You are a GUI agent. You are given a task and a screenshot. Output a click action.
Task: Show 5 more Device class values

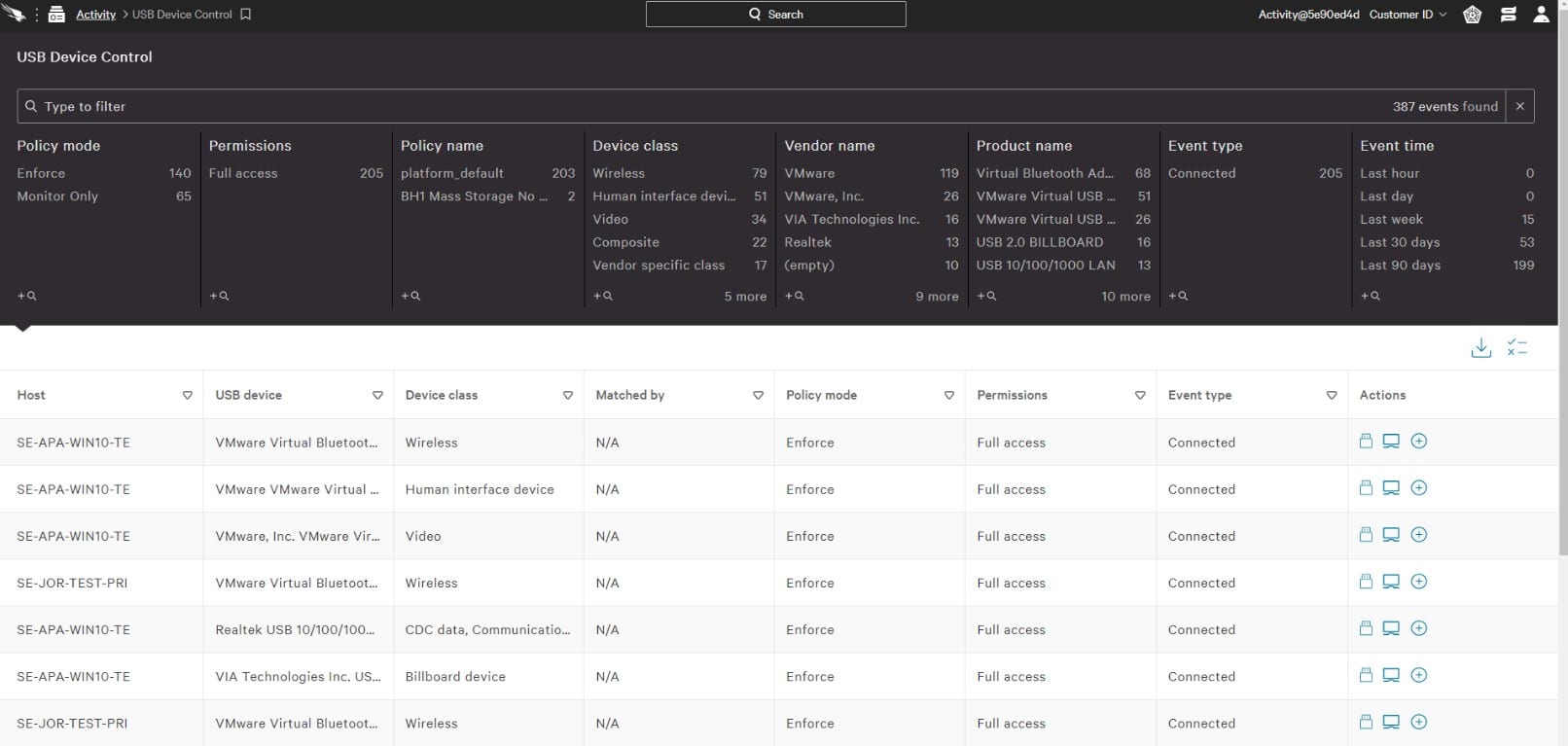coord(745,297)
